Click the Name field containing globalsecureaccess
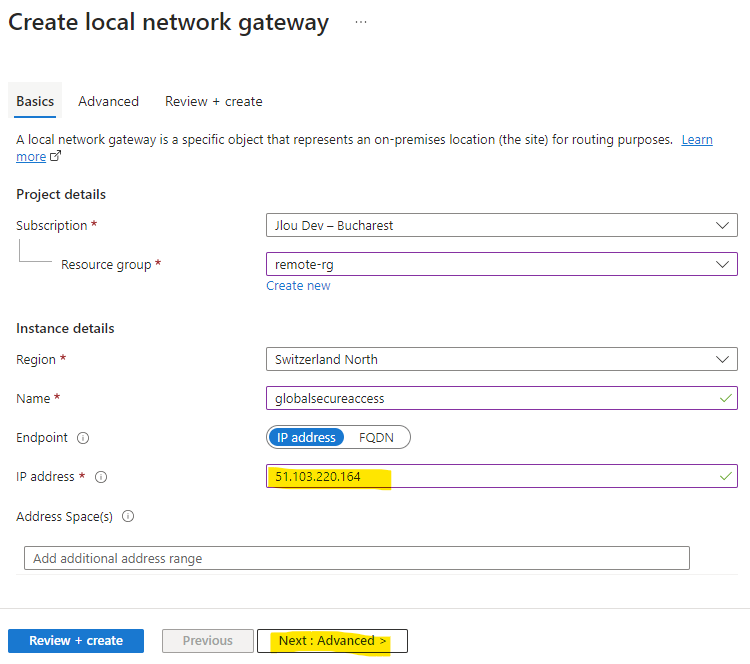The height and width of the screenshot is (664, 750). pyautogui.click(x=502, y=398)
